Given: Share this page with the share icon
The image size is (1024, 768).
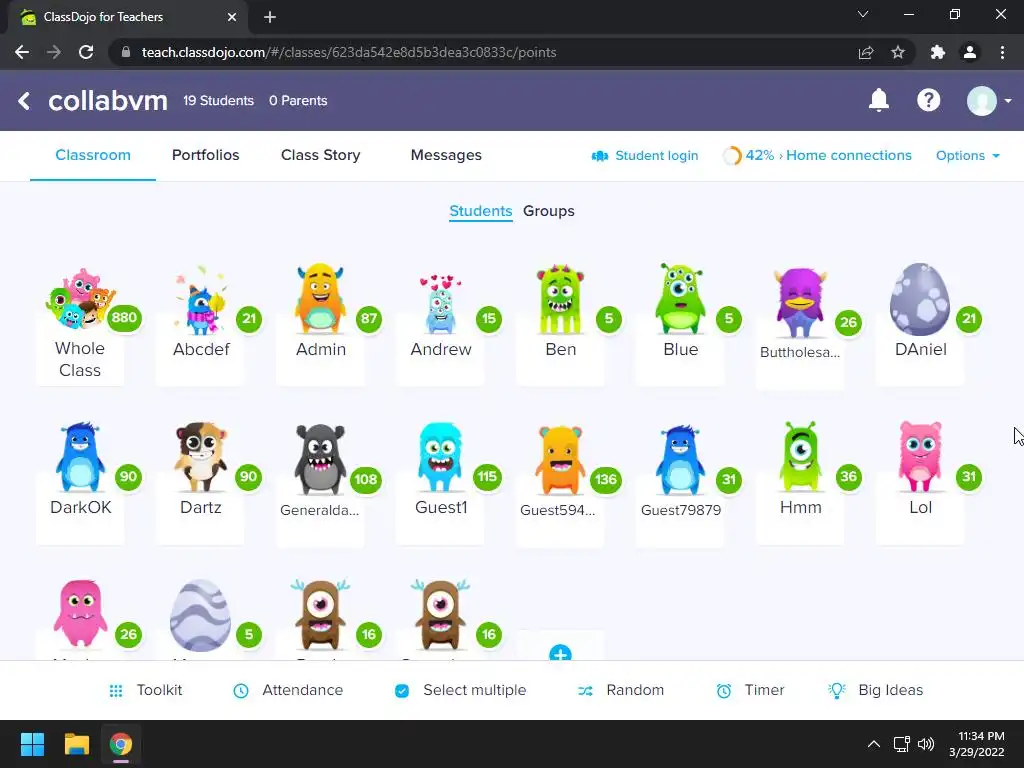Looking at the screenshot, I should [x=866, y=52].
